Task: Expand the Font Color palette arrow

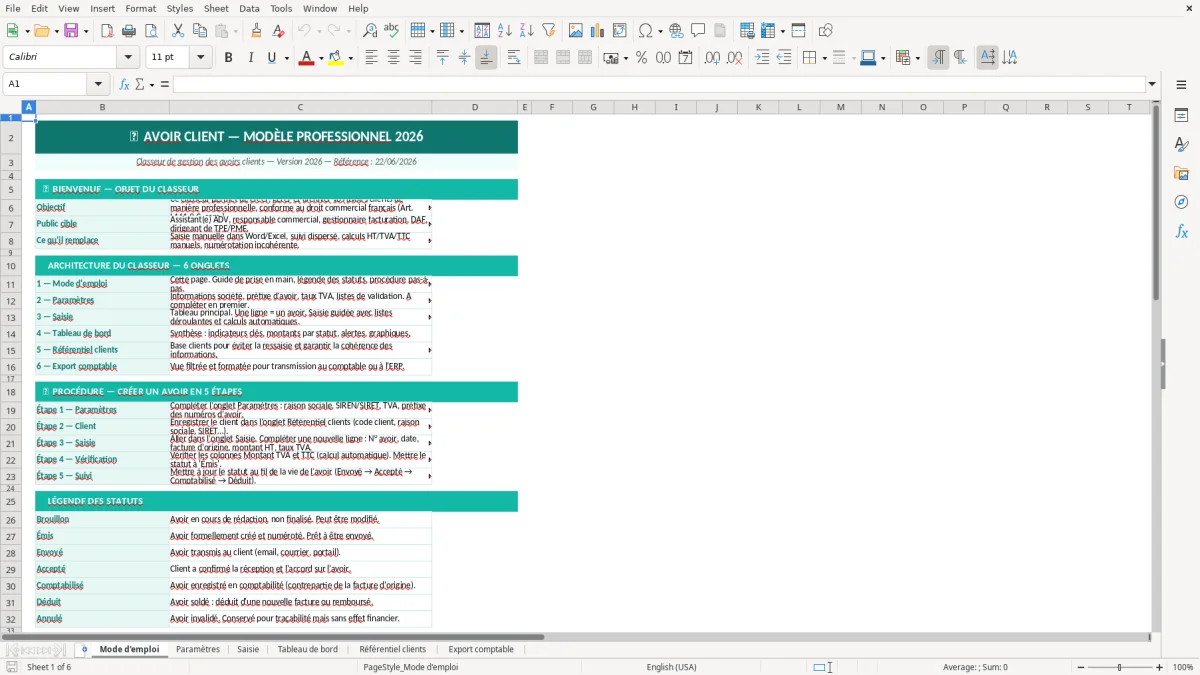Action: (320, 58)
